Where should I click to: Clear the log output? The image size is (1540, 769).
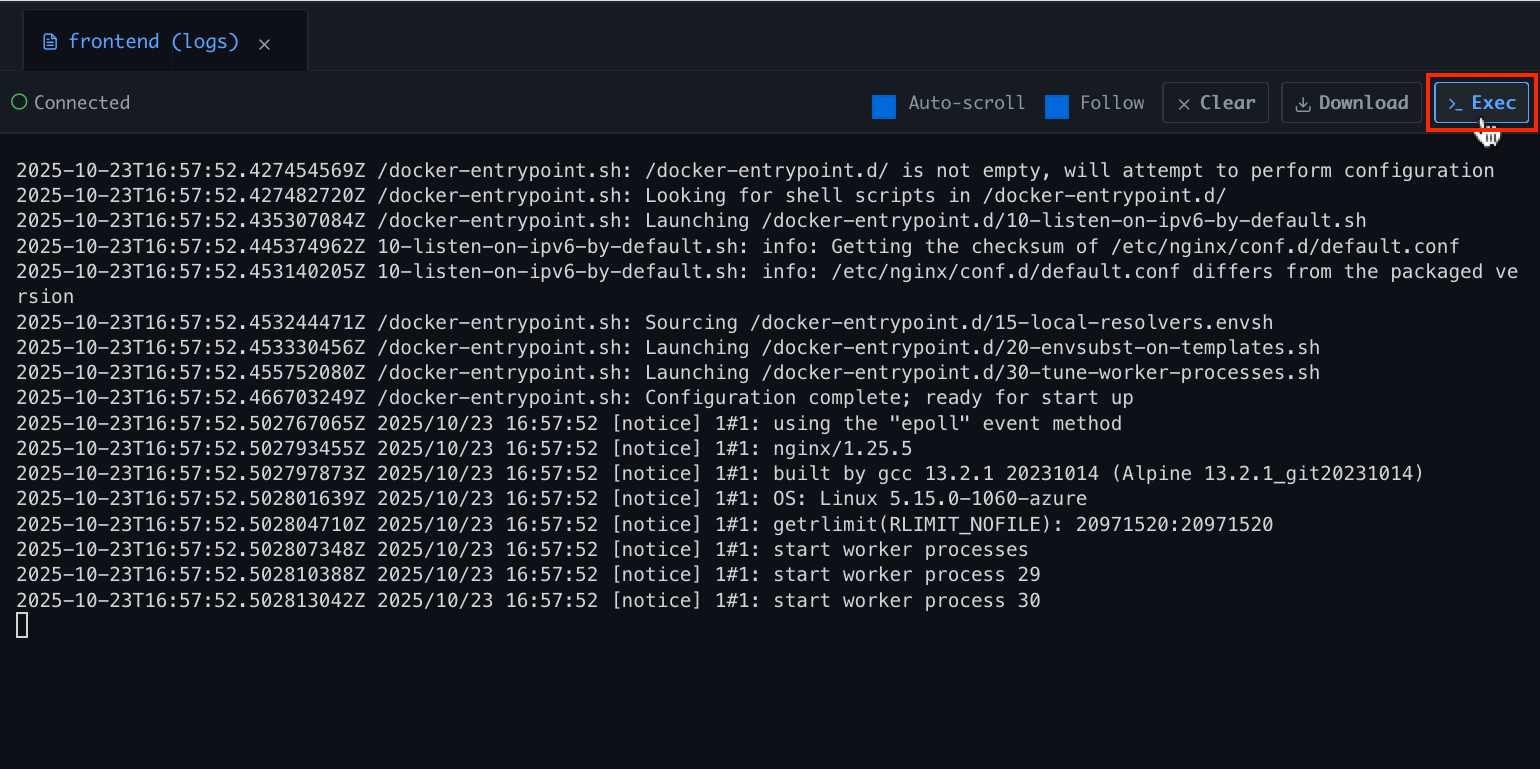(x=1215, y=103)
